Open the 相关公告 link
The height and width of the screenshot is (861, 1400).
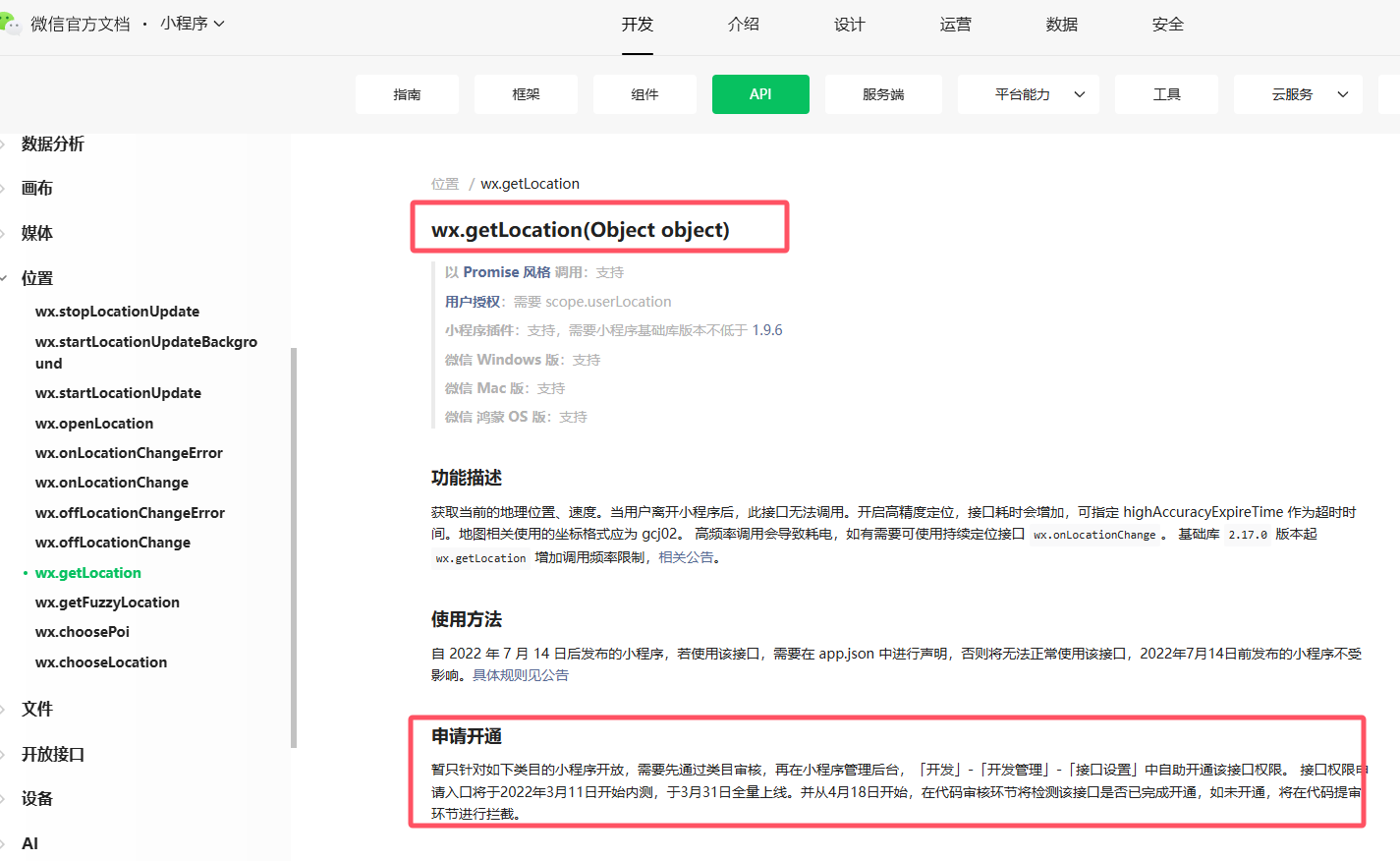click(686, 557)
